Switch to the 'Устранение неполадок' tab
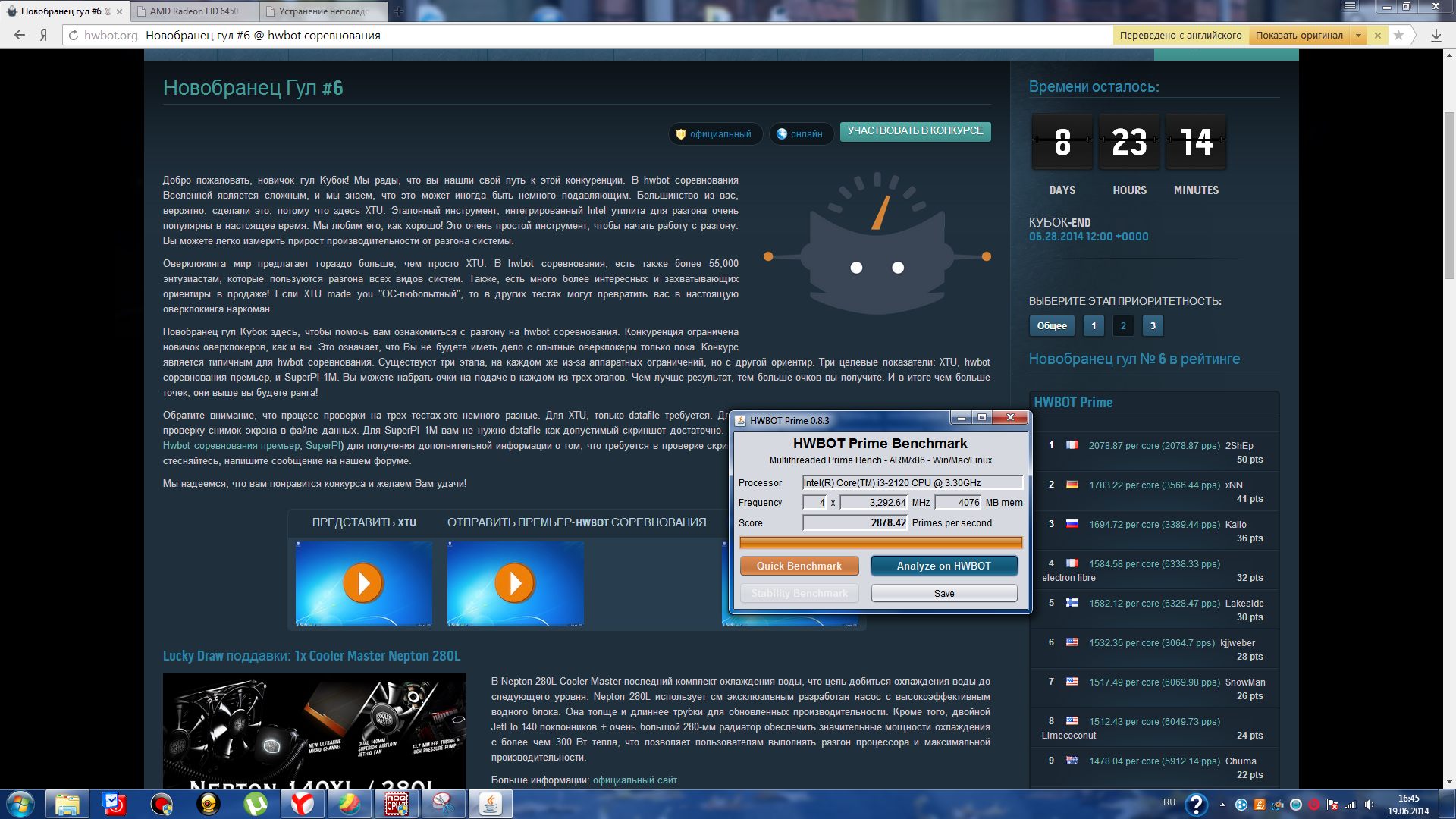The image size is (1456, 819). click(323, 11)
